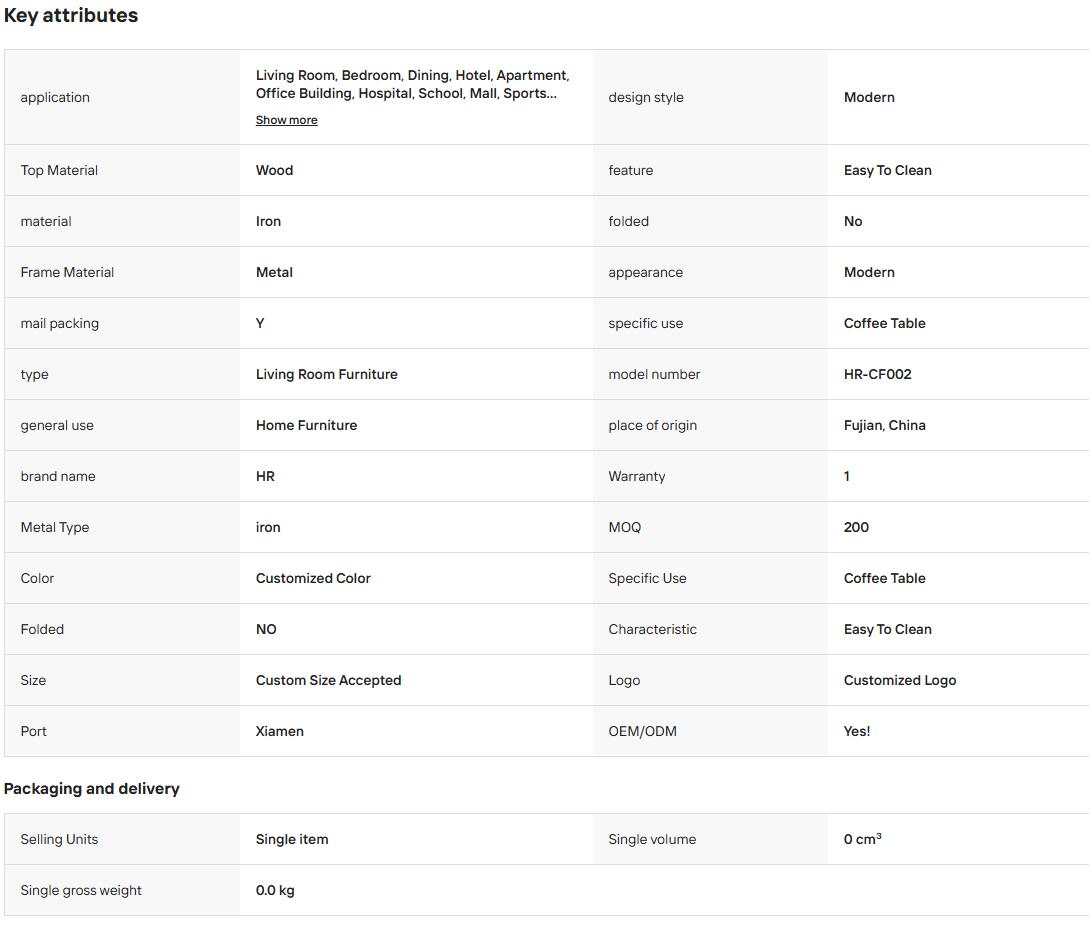Click the Home Furniture general use value
This screenshot has height=947, width=1089.
[306, 425]
